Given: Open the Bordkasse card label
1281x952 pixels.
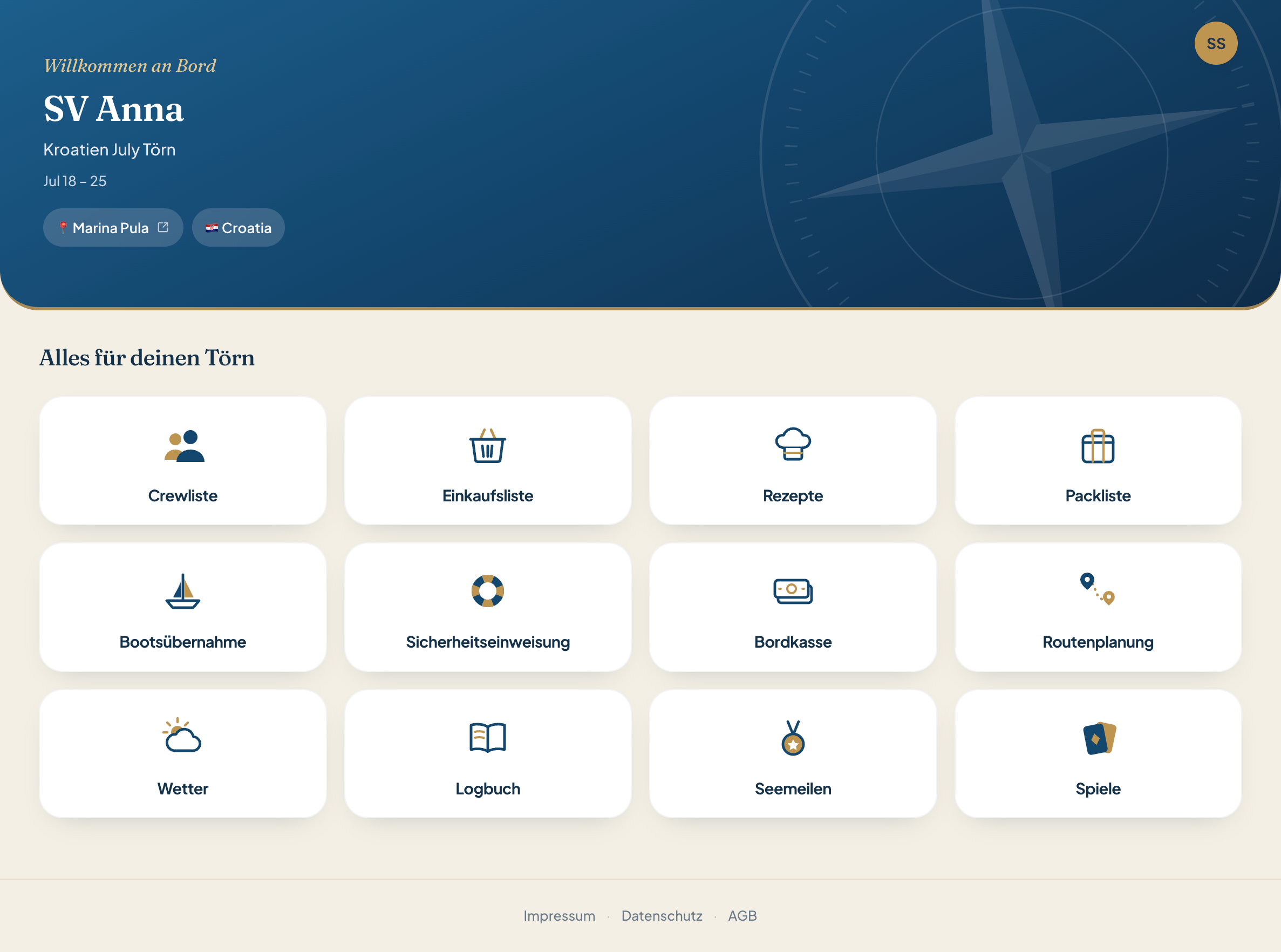Looking at the screenshot, I should [x=793, y=642].
